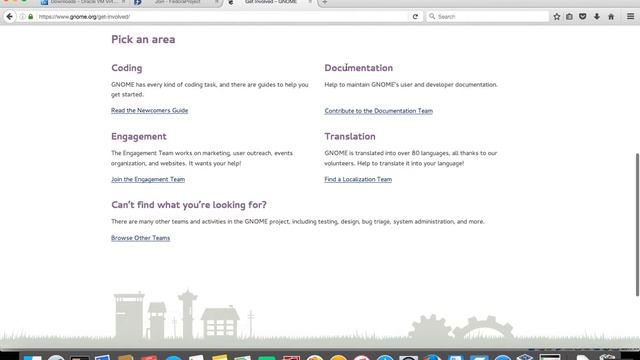Click the Find a Localization Team link

[358, 180]
